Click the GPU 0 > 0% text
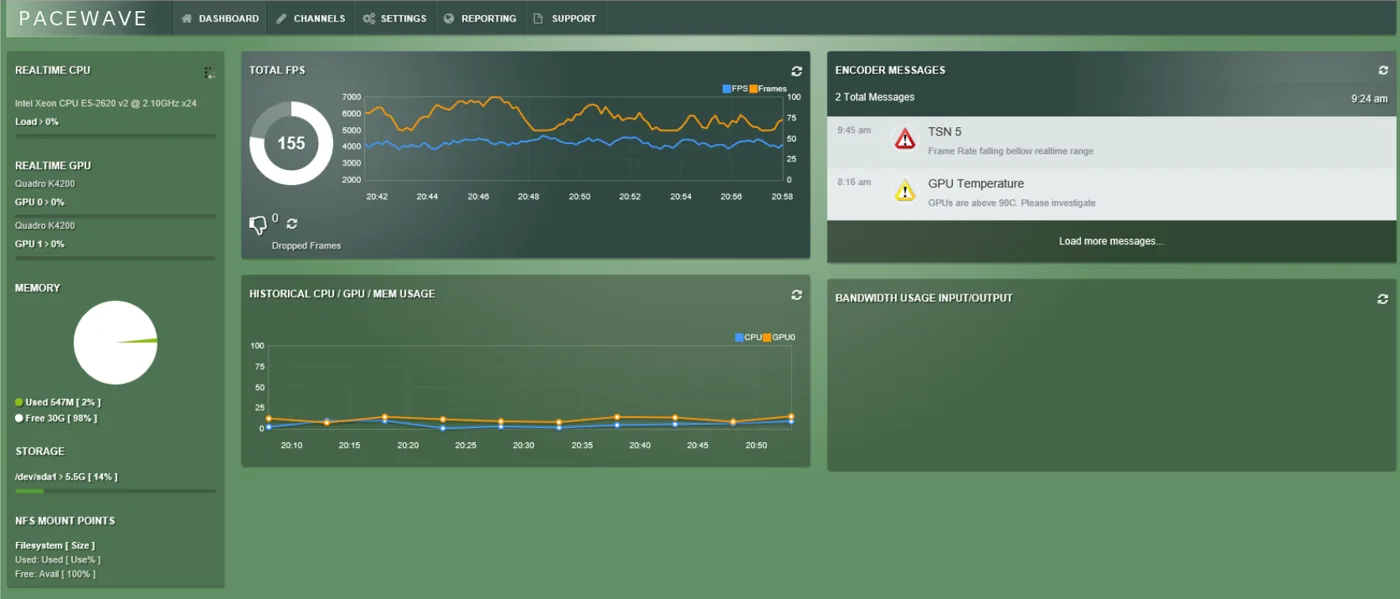1400x599 pixels. click(x=40, y=202)
